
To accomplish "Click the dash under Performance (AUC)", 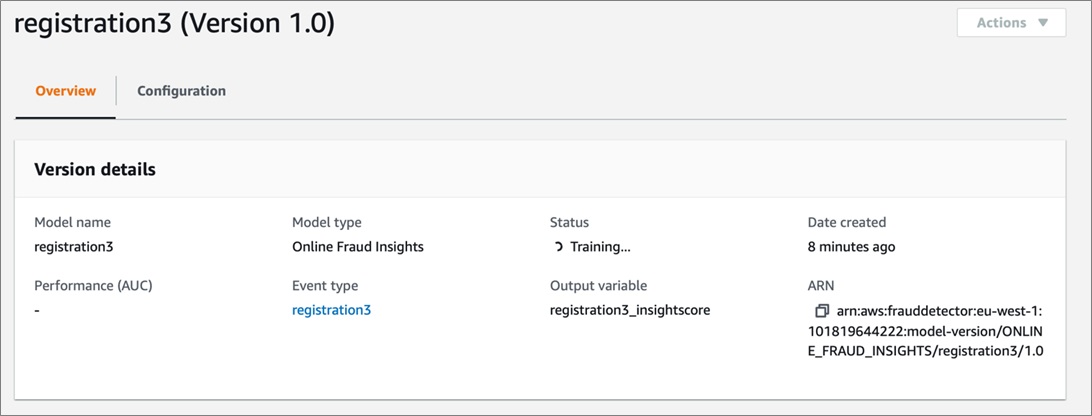I will 37,311.
